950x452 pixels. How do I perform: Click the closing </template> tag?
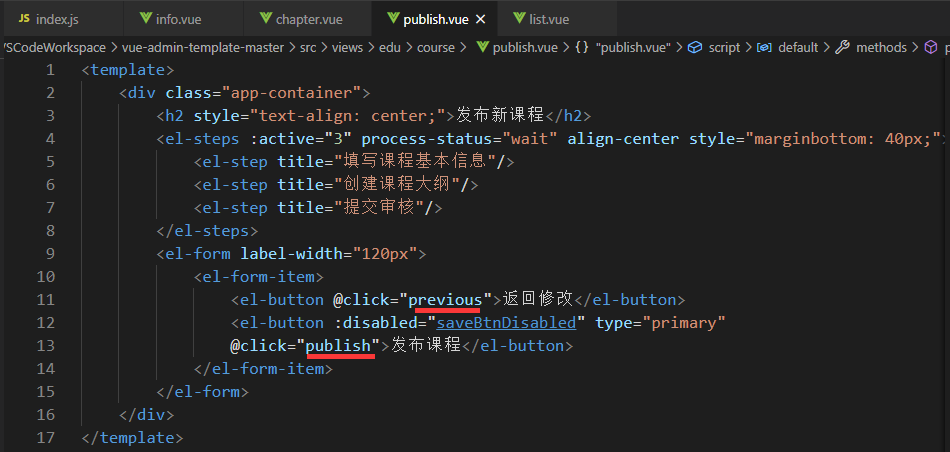pyautogui.click(x=133, y=437)
